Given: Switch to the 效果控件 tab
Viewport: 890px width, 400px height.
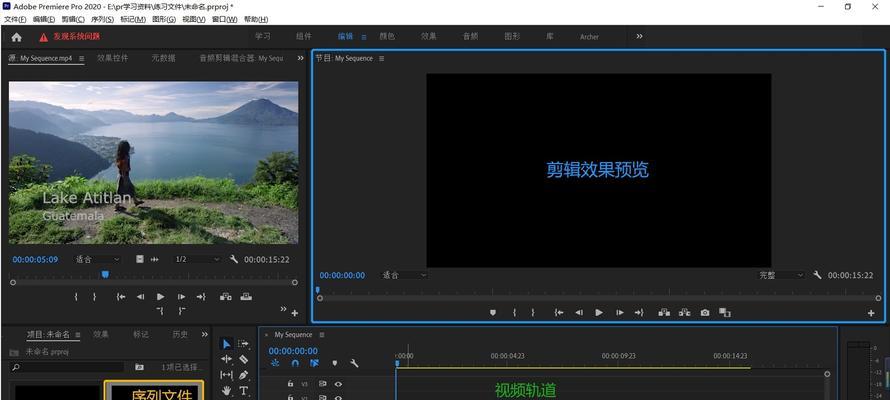Looking at the screenshot, I should [x=112, y=58].
